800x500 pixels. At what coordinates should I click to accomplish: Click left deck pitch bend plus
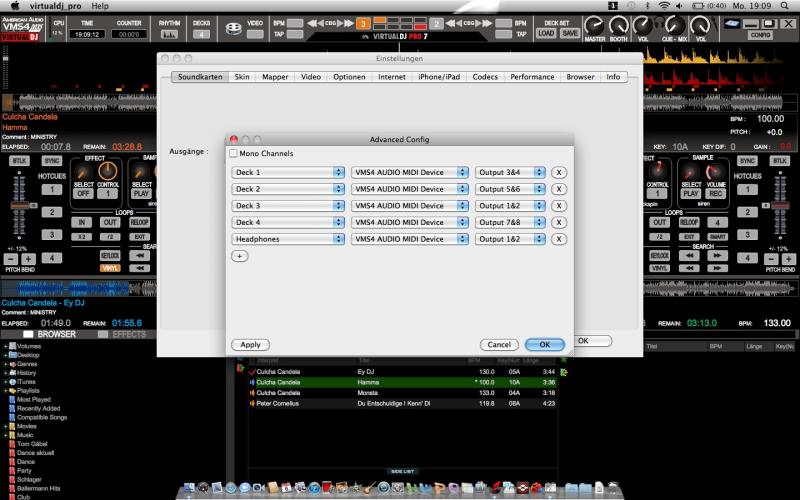tap(29, 258)
